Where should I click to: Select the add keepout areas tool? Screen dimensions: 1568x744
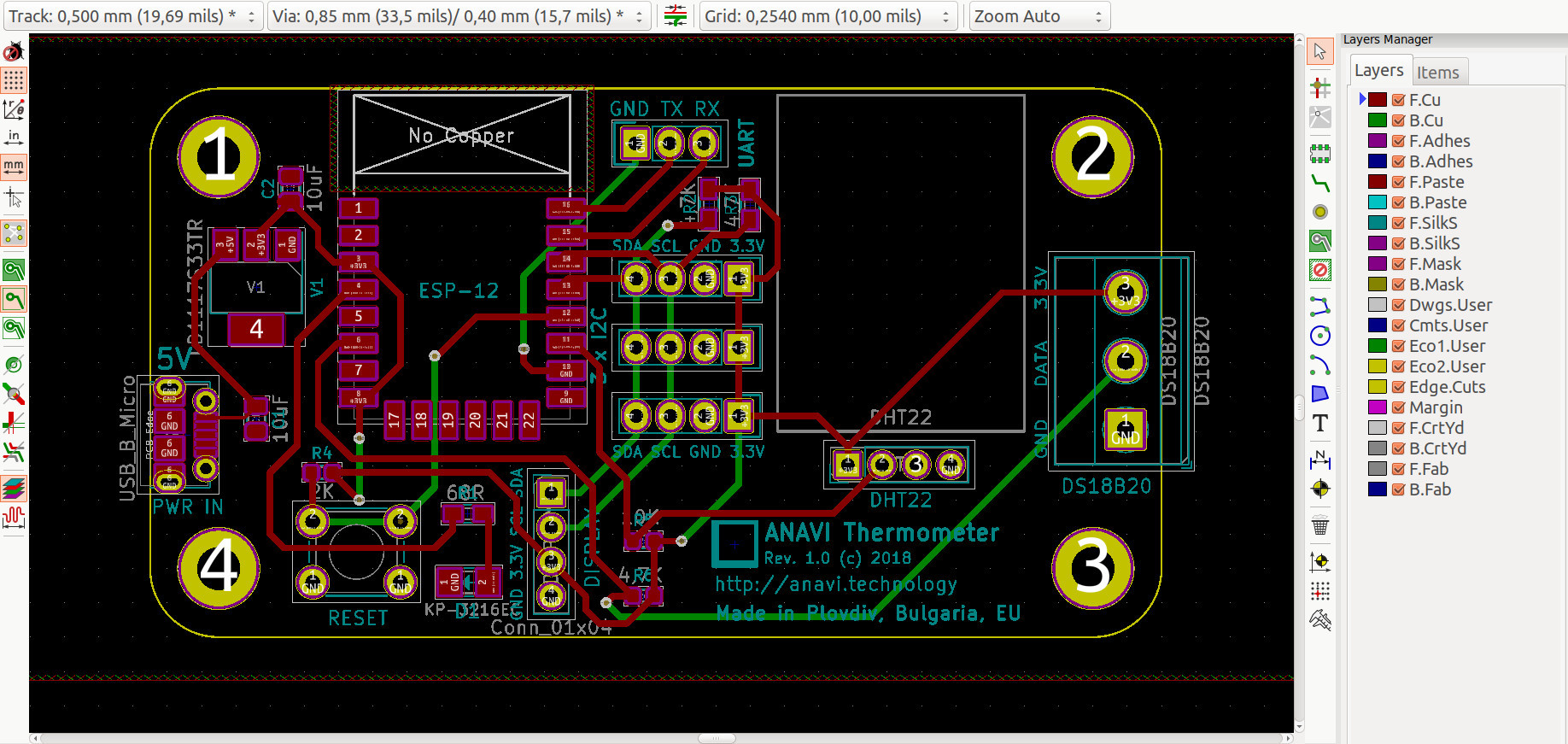pos(1320,270)
